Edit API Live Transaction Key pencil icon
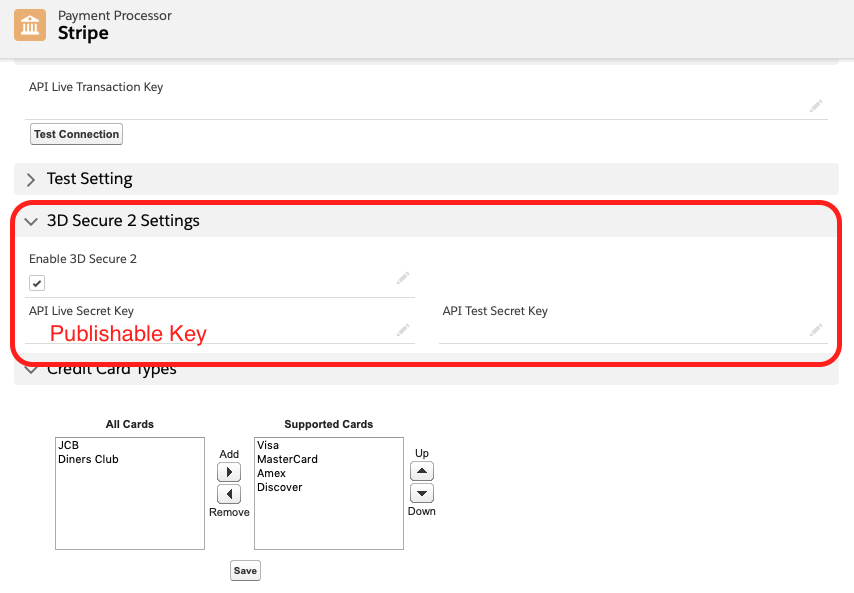The image size is (854, 593). click(x=815, y=106)
